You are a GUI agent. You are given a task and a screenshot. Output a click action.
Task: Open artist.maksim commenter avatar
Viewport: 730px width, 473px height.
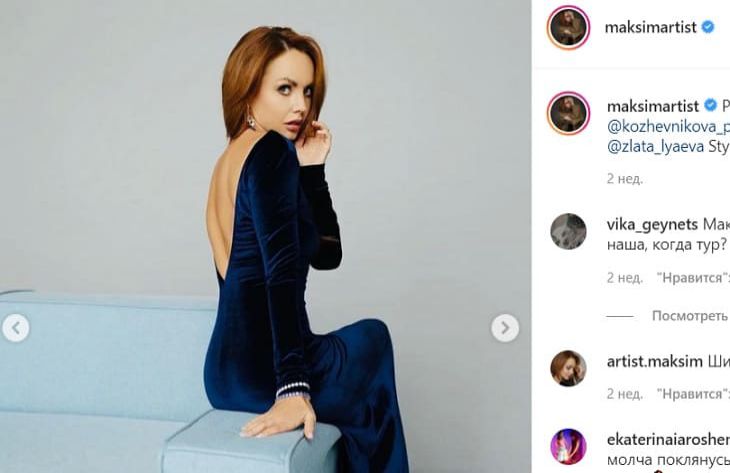click(568, 368)
